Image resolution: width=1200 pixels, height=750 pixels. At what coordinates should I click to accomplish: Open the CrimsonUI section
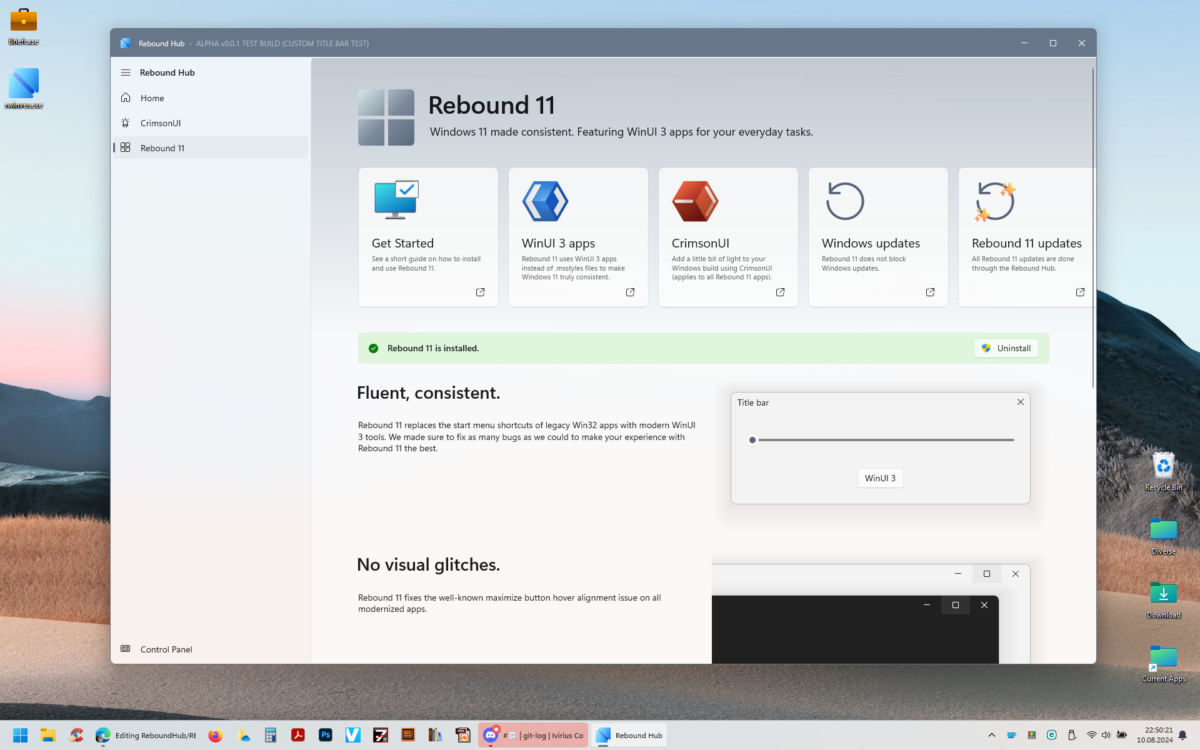point(164,122)
